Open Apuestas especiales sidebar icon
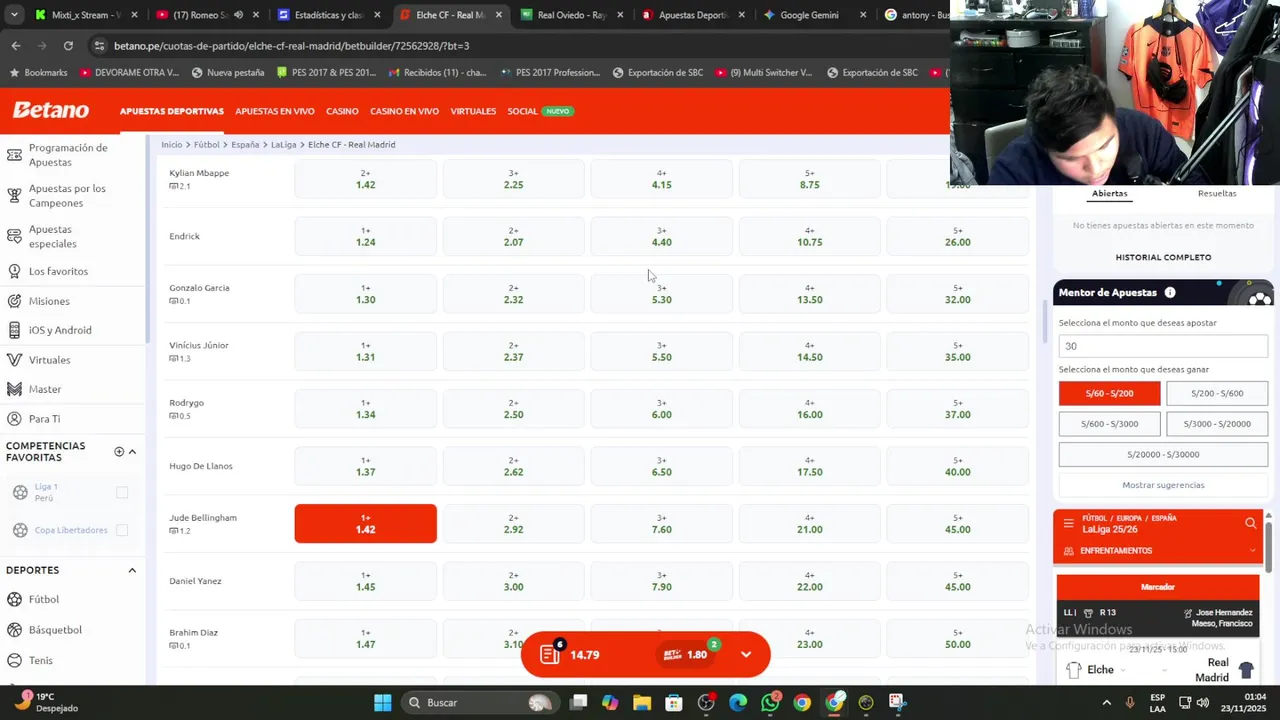 pos(14,237)
